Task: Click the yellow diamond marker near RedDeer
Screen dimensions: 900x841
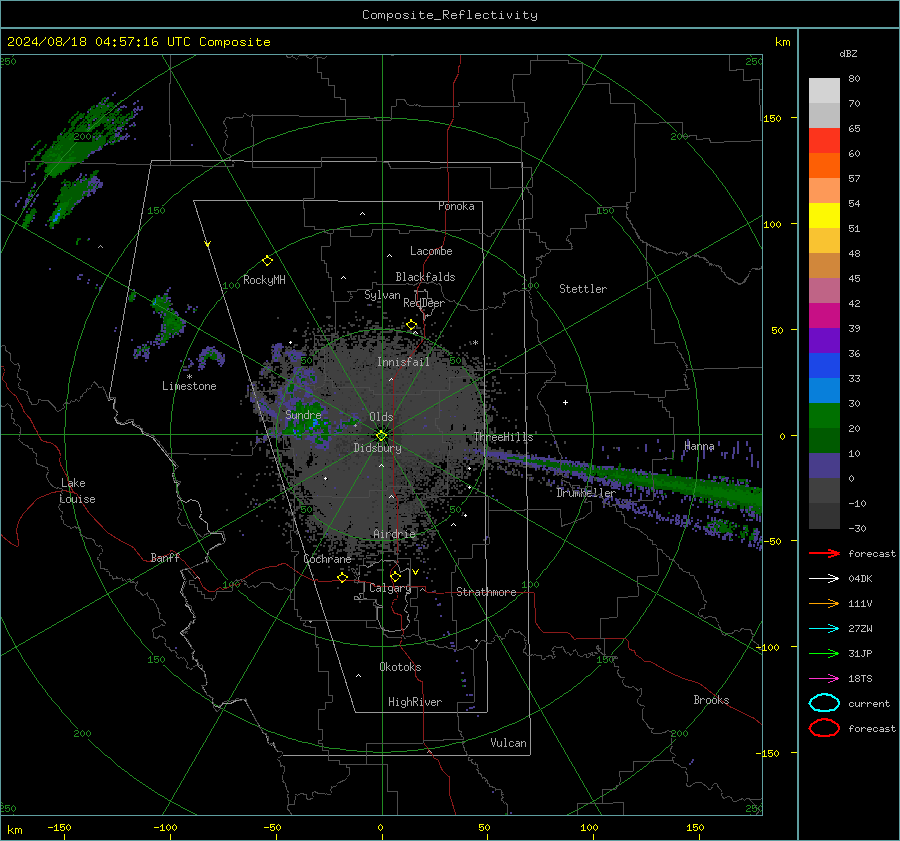Action: click(411, 325)
